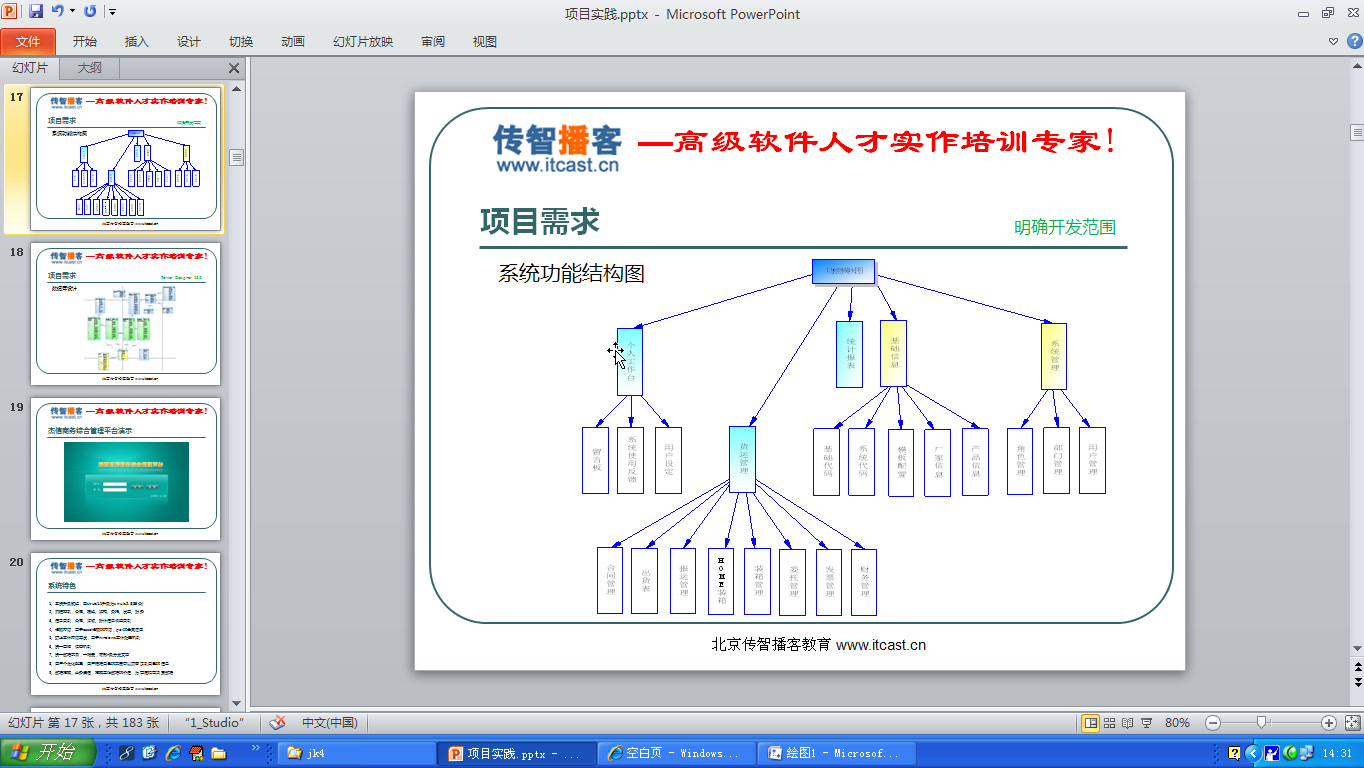Click the 80% zoom level button
1364x768 pixels.
click(x=1177, y=723)
